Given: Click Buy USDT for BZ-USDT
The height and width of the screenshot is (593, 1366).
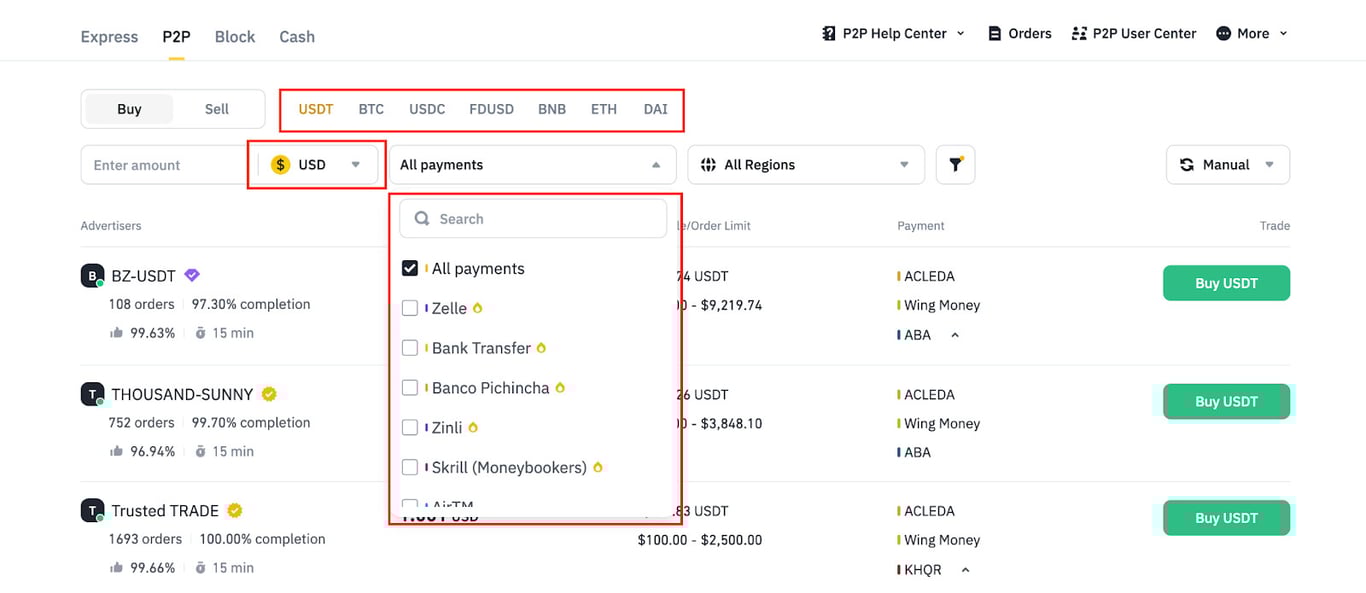Looking at the screenshot, I should click(1226, 283).
